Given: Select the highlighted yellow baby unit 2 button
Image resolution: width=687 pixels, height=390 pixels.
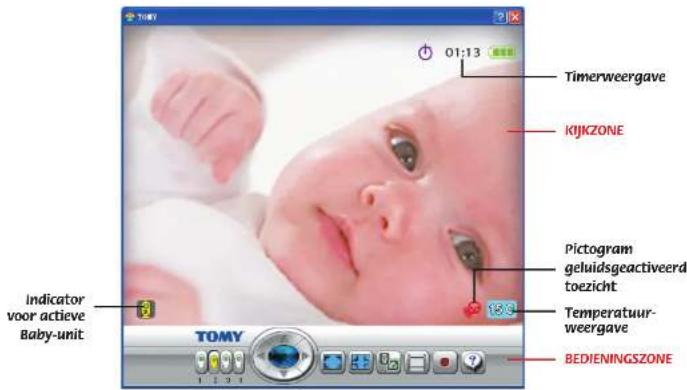Looking at the screenshot, I should pyautogui.click(x=214, y=362).
